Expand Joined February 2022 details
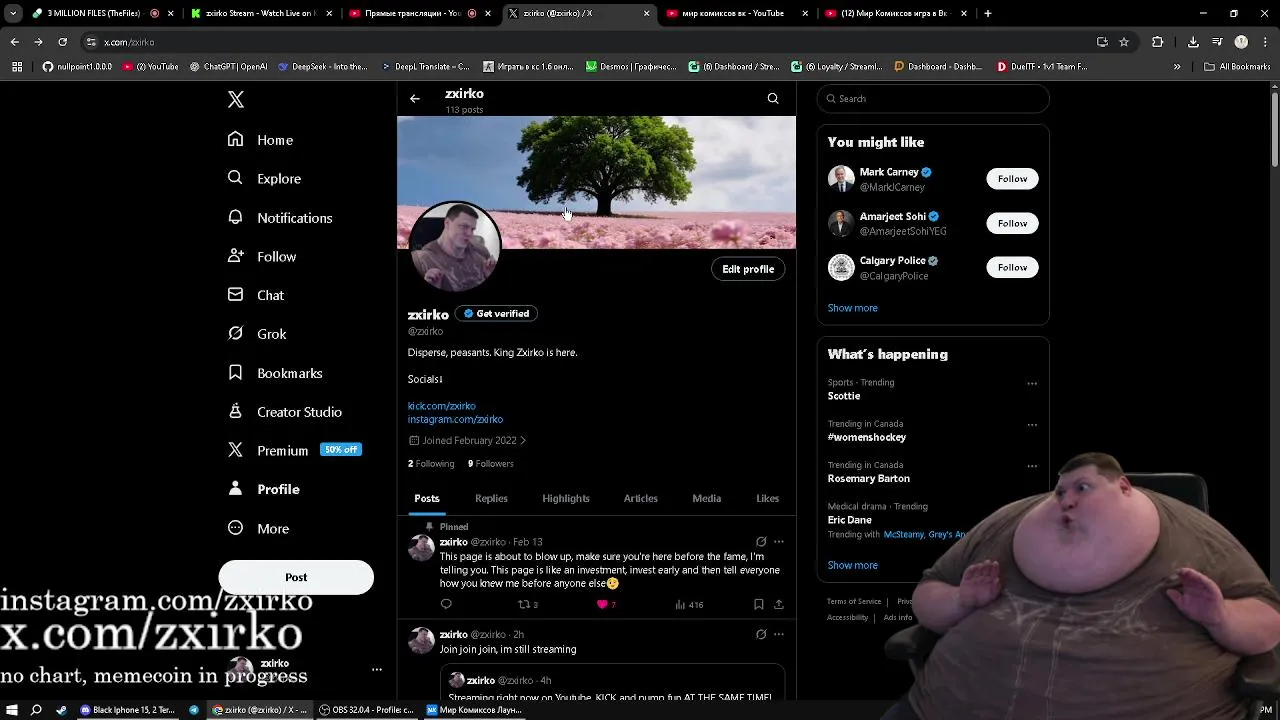Viewport: 1280px width, 720px height. point(467,440)
